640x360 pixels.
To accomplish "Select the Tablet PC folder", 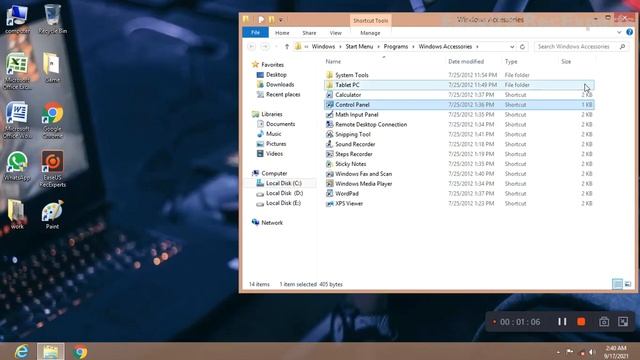I will [x=459, y=85].
